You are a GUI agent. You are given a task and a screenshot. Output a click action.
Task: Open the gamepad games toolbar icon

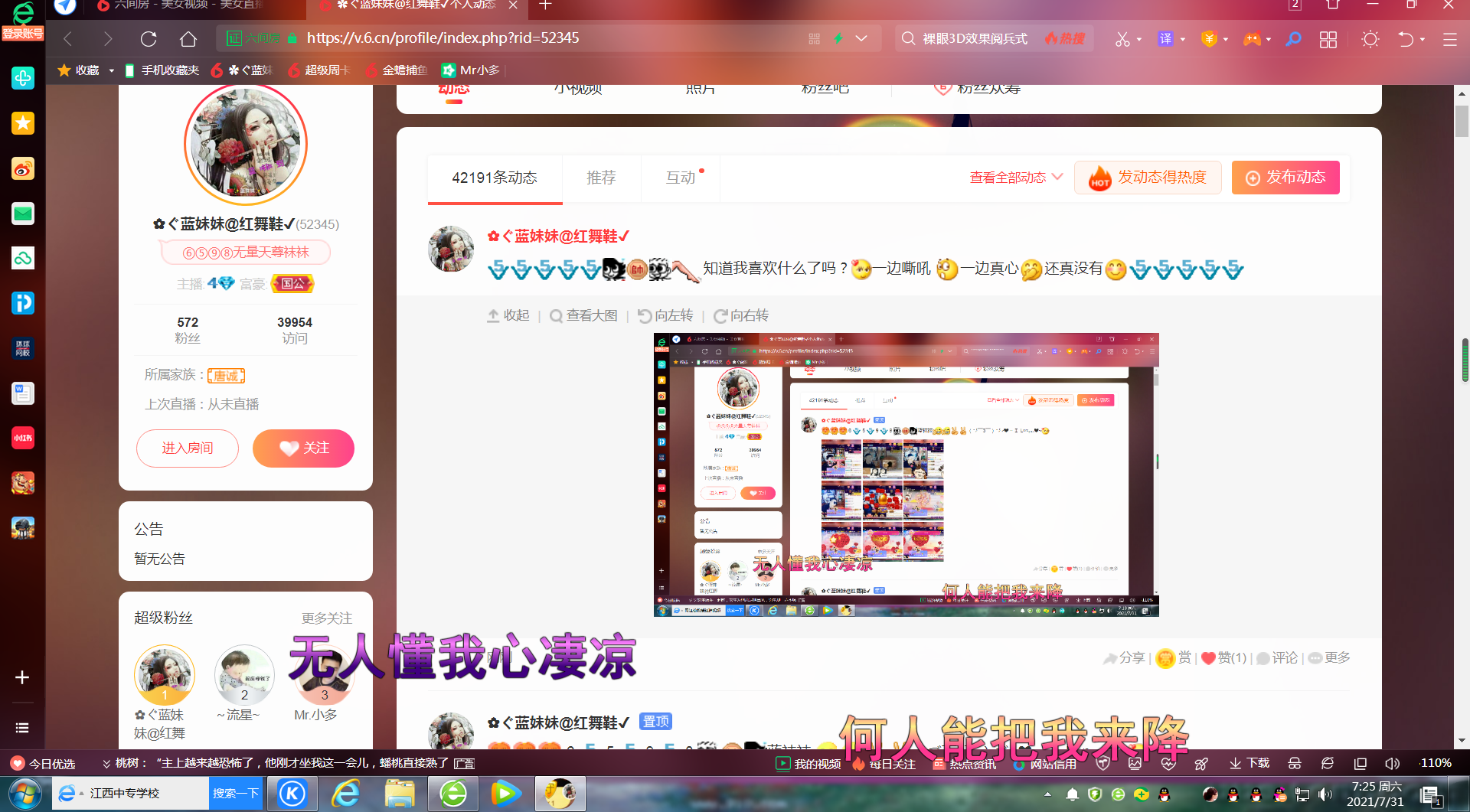click(1252, 38)
